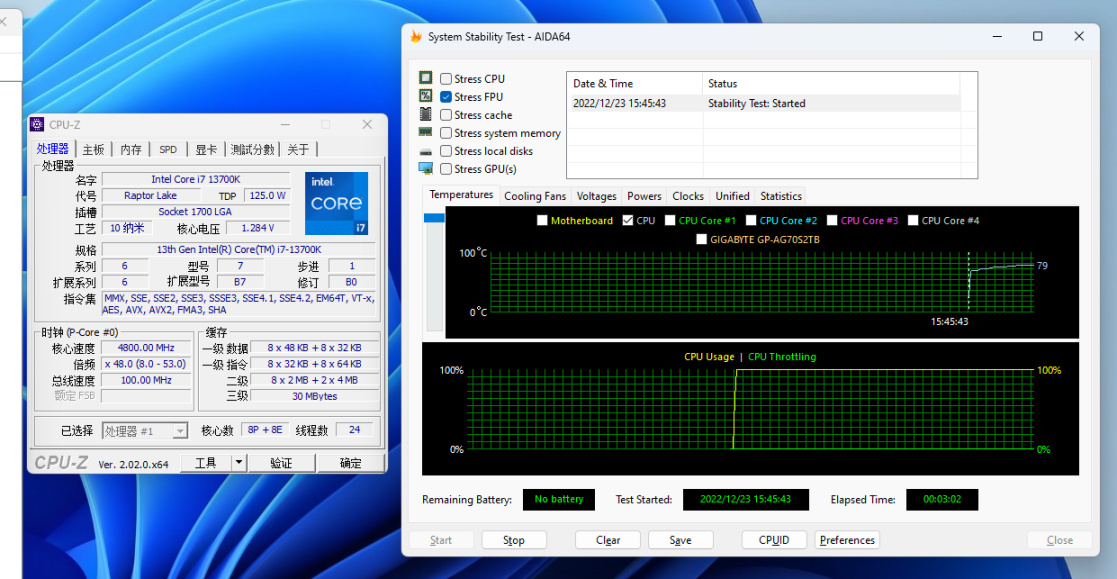
Task: Open Preferences in AIDA64
Action: pos(847,540)
